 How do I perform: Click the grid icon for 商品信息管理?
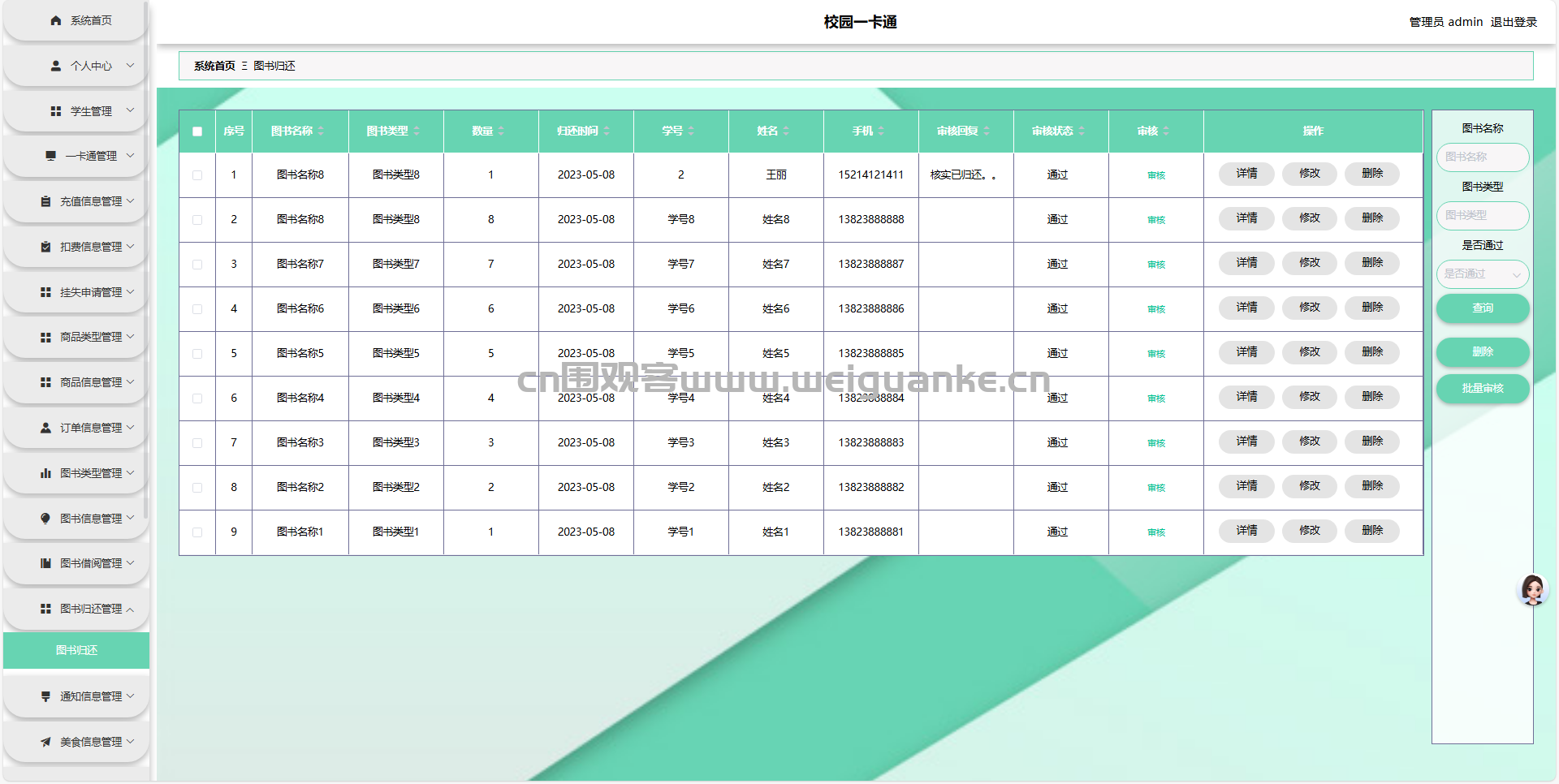point(45,382)
